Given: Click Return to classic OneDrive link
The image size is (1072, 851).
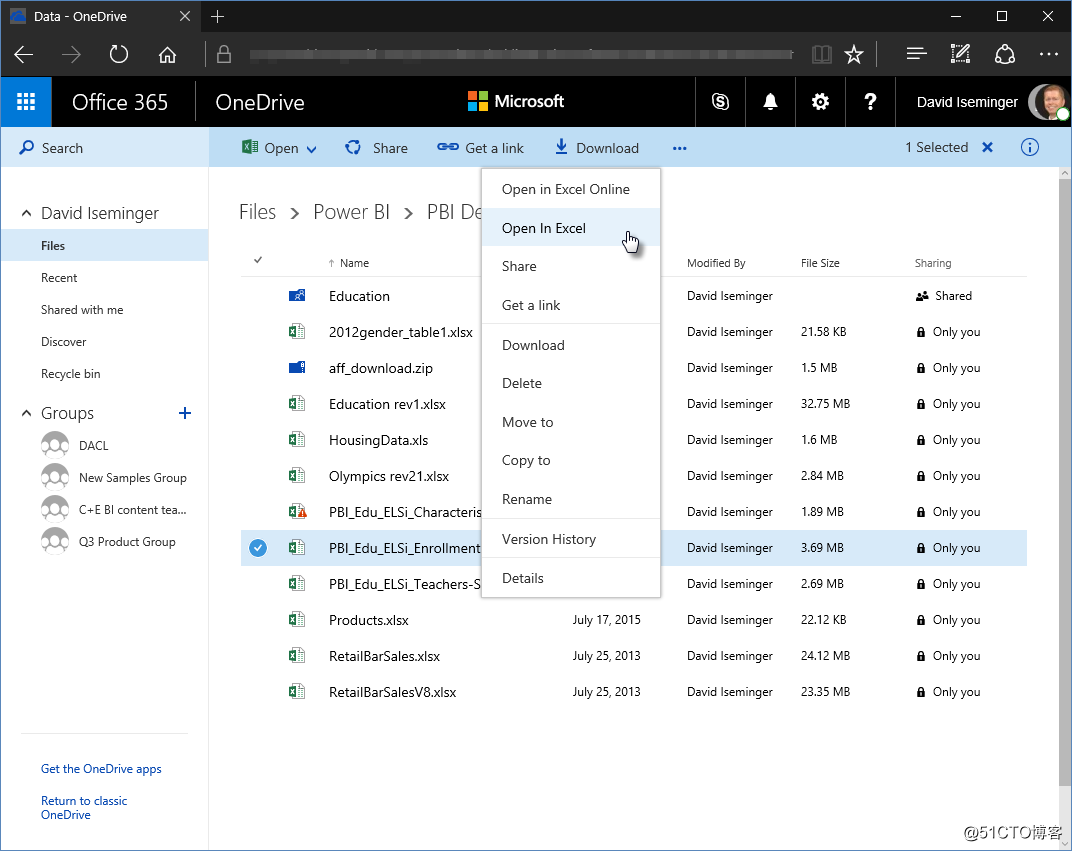Looking at the screenshot, I should click(83, 807).
